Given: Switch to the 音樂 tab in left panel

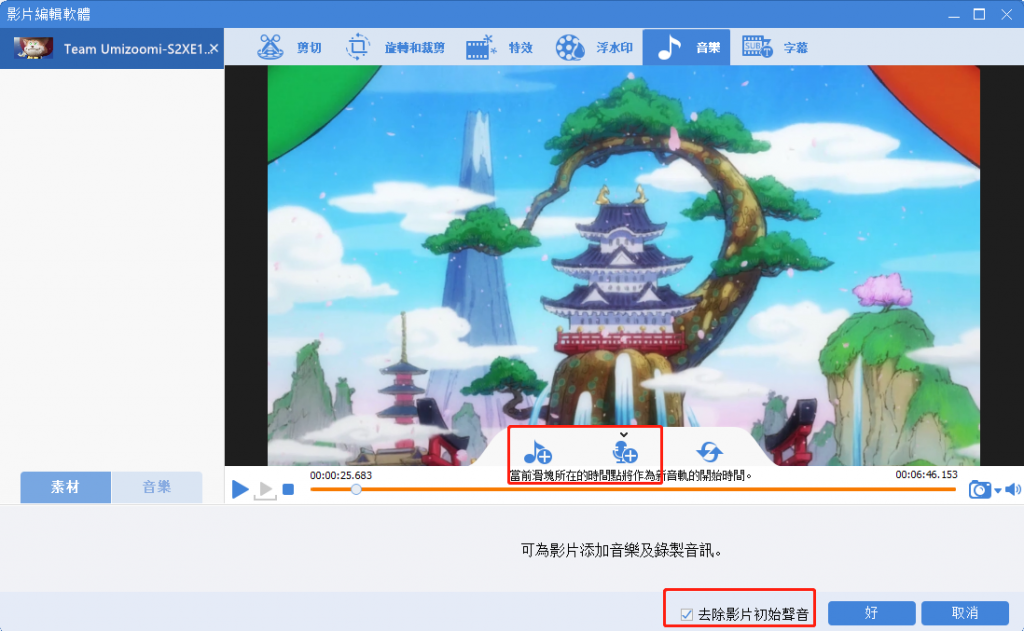Looking at the screenshot, I should [x=157, y=487].
